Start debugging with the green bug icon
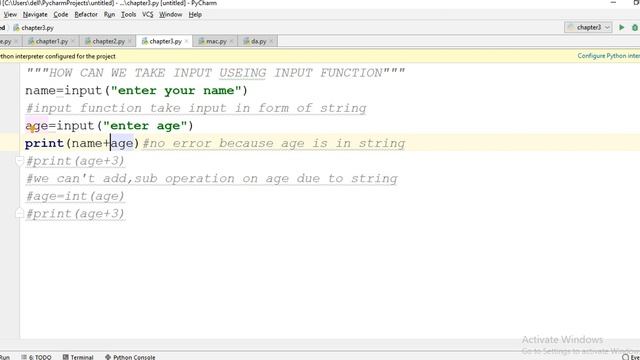640x360 pixels. [x=635, y=27]
